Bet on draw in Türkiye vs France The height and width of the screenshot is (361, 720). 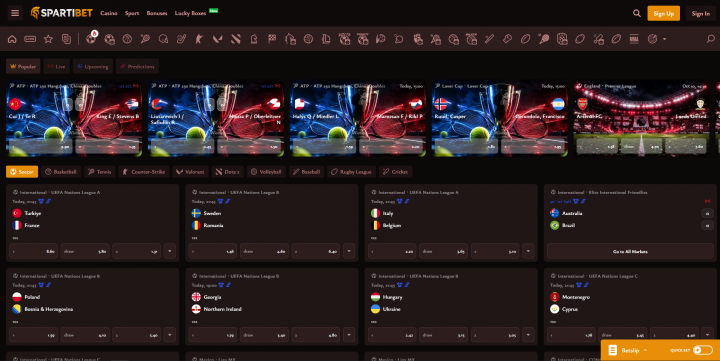(x=85, y=251)
